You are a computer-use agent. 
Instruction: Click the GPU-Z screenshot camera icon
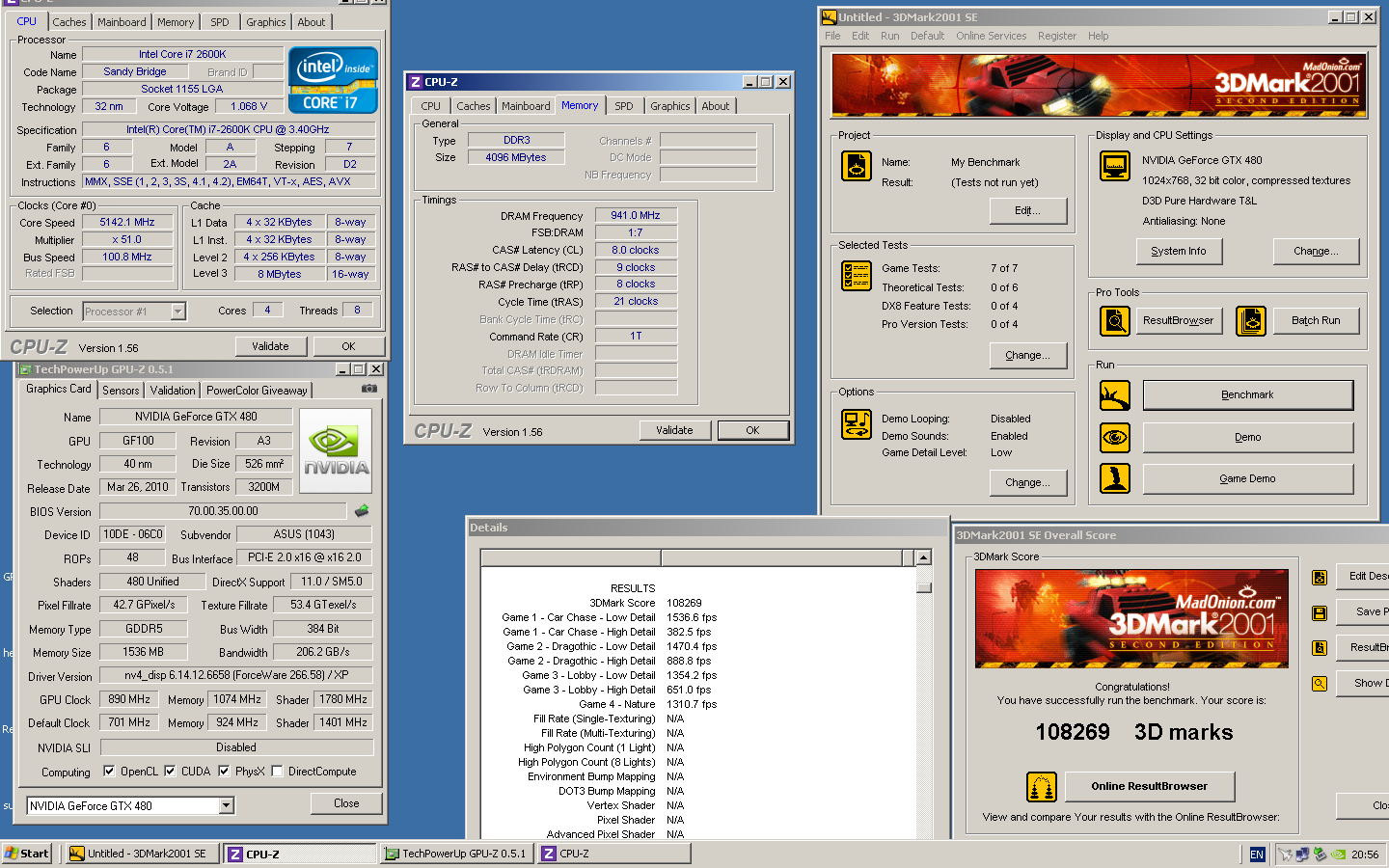coord(368,389)
